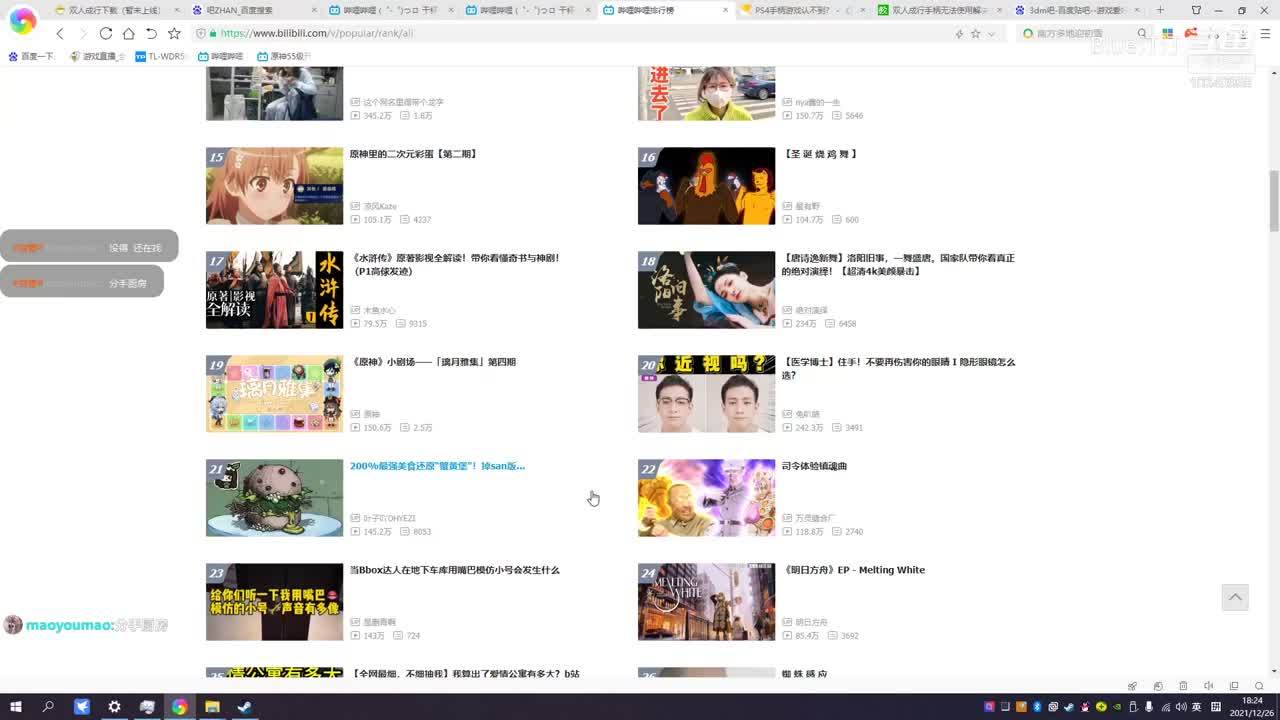
Task: Open the 当Bbox达人在地下车库 video title
Action: 454,570
